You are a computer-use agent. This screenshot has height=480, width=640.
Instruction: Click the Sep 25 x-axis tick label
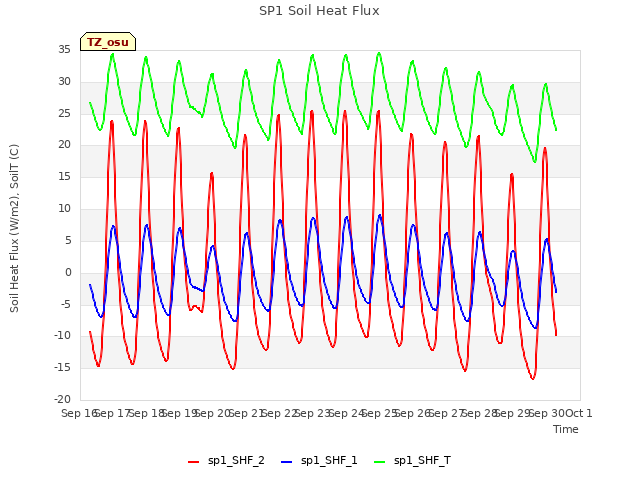[380, 413]
